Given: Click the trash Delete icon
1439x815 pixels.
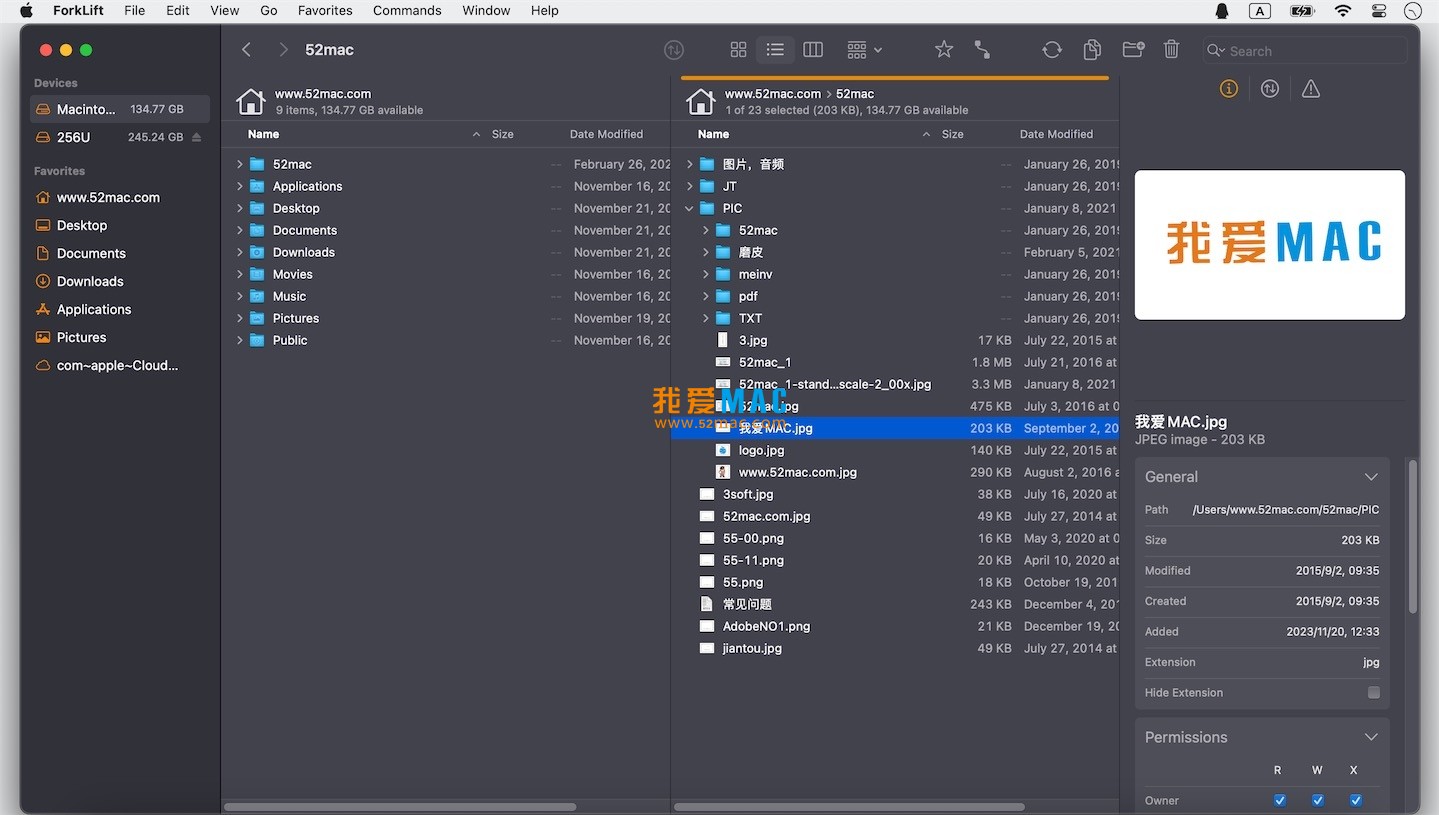Looking at the screenshot, I should pyautogui.click(x=1172, y=50).
